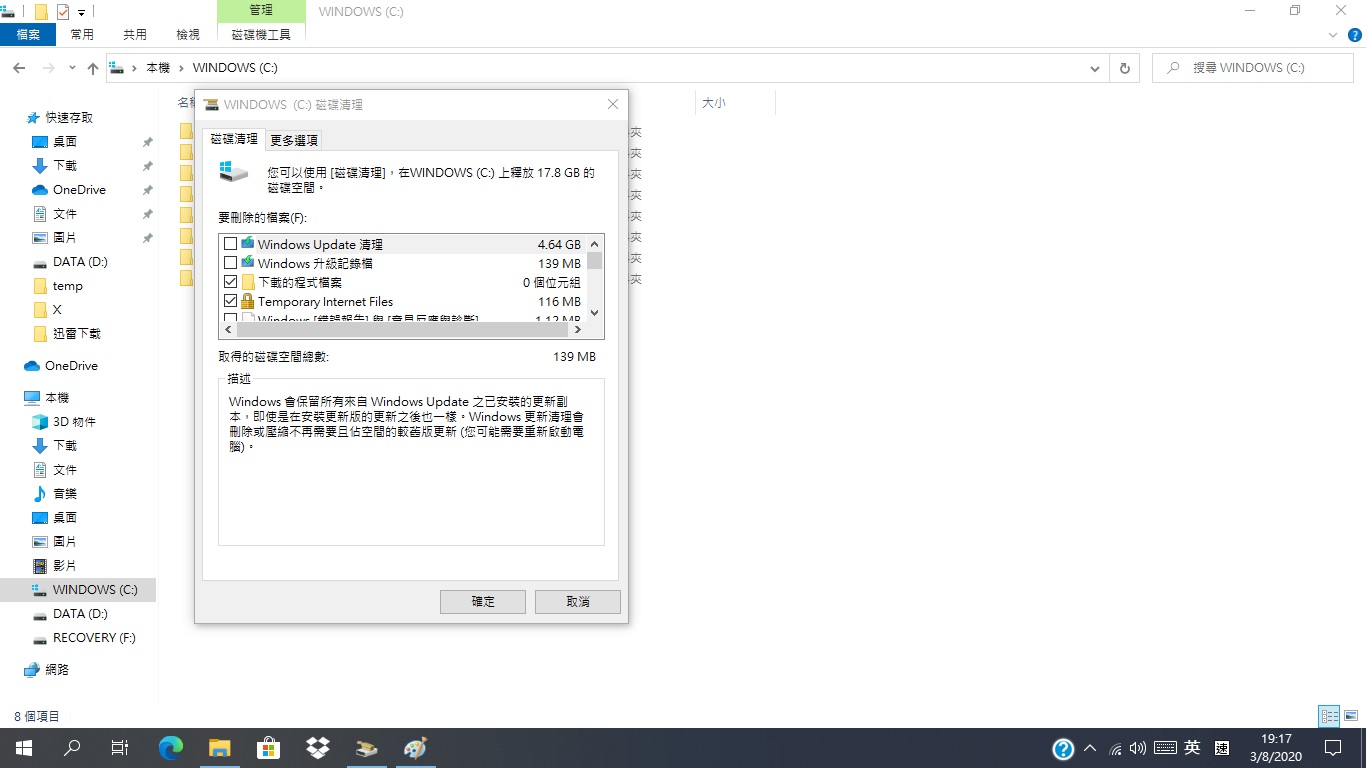The height and width of the screenshot is (768, 1366).
Task: Open 圖片 under quick access
Action: tap(65, 237)
